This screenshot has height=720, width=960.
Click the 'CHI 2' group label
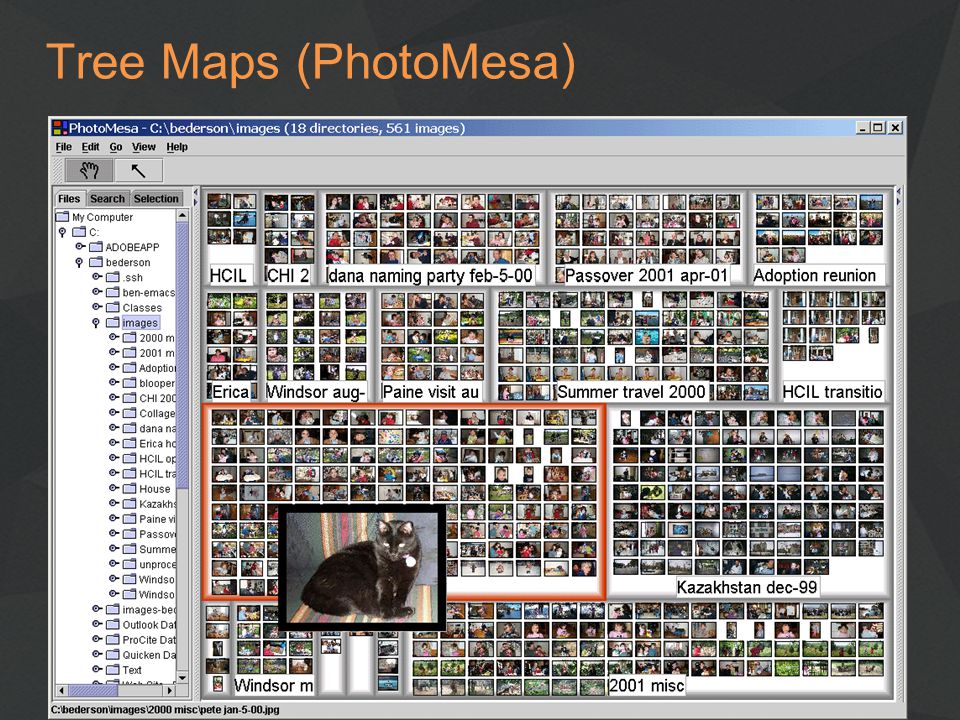pyautogui.click(x=288, y=276)
